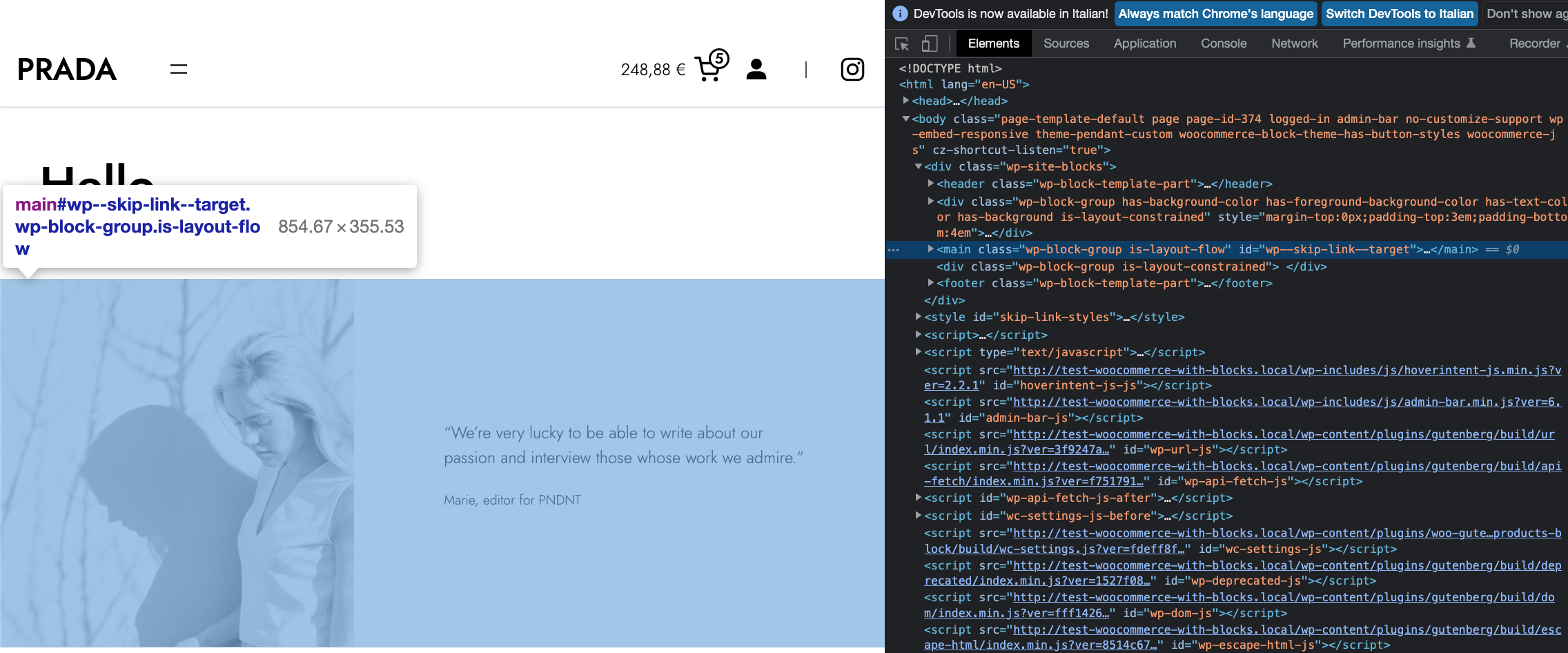Click the woman portrait photo
Viewport: 1568px width, 653px height.
coord(177,463)
